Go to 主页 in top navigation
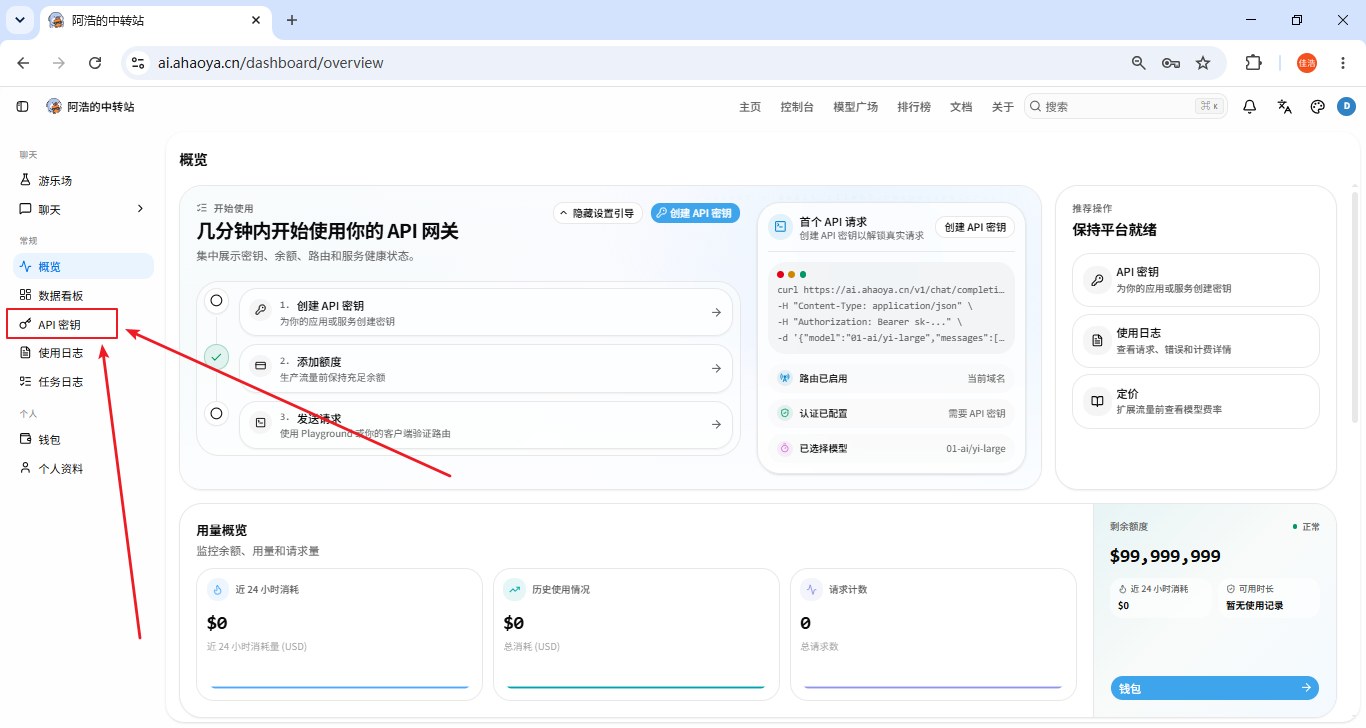 [x=750, y=107]
